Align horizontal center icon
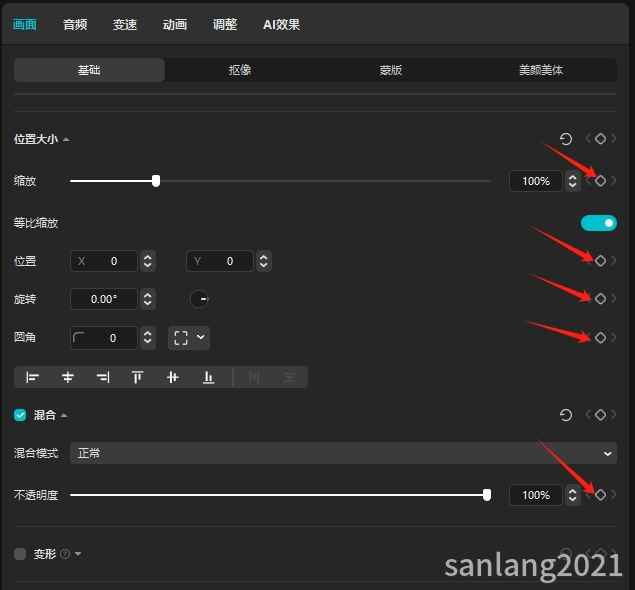 [68, 377]
